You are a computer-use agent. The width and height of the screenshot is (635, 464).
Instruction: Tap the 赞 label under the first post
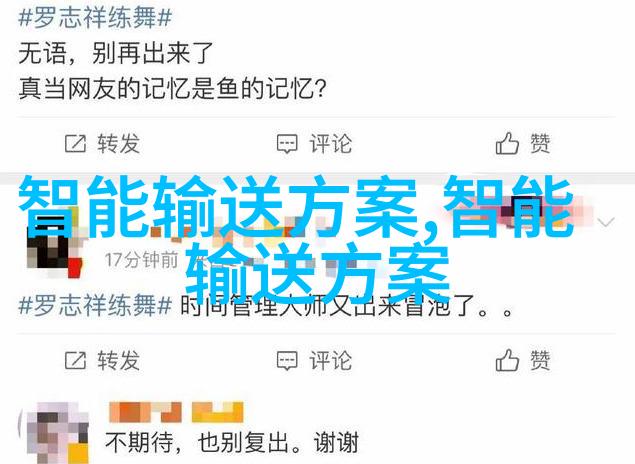click(x=540, y=144)
